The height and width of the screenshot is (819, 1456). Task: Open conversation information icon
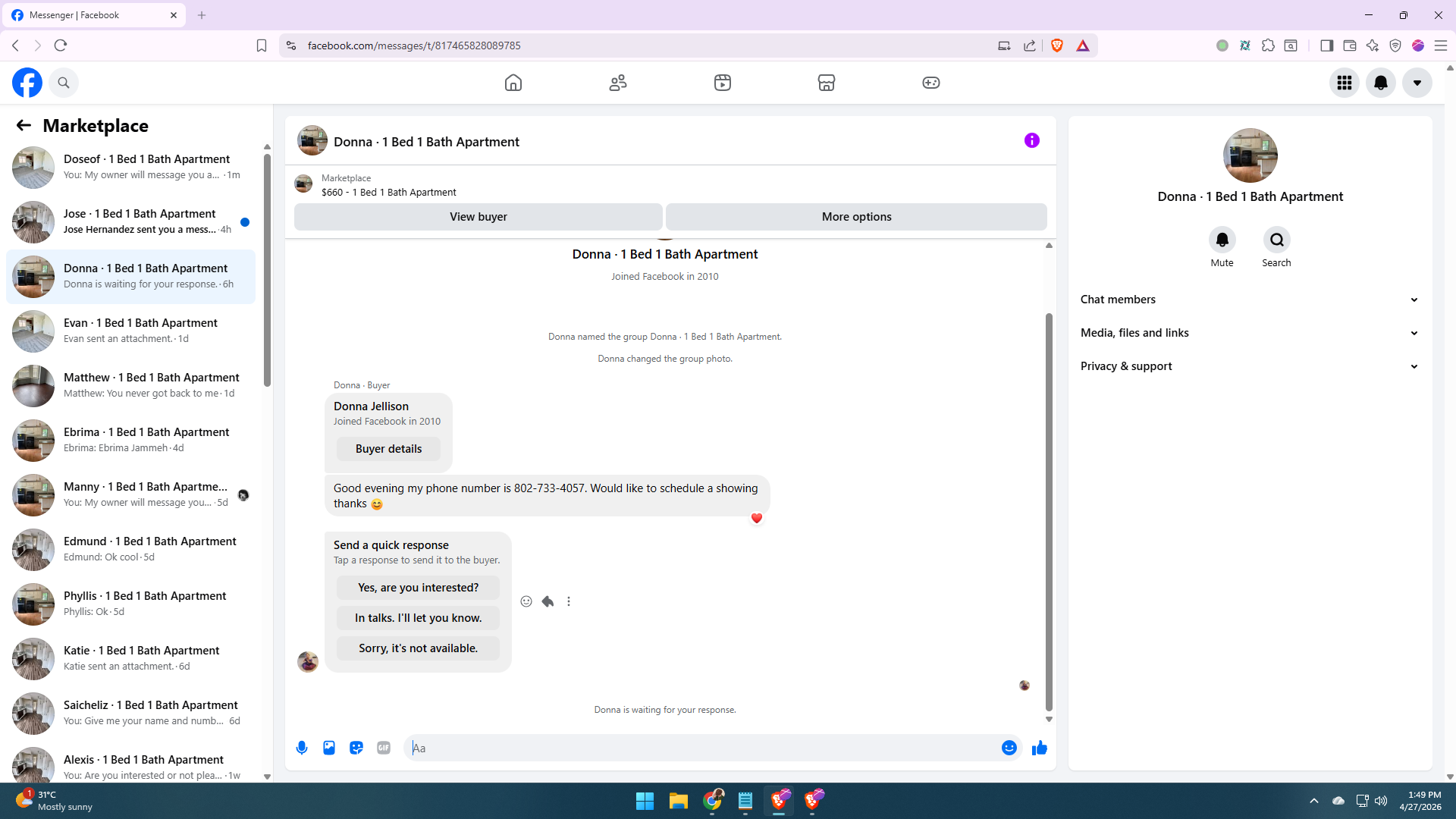(1032, 140)
